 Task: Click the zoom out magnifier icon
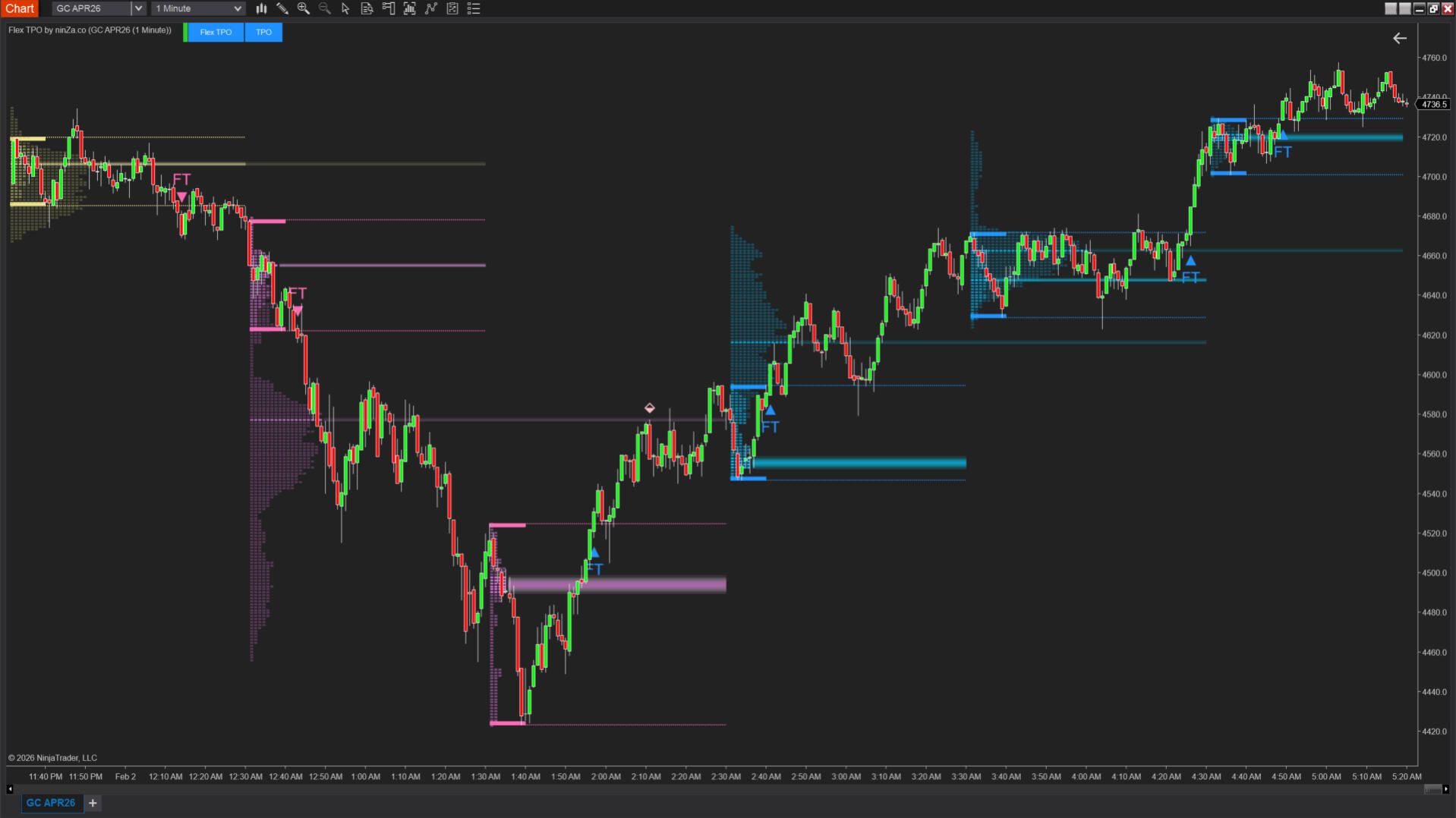click(x=325, y=8)
